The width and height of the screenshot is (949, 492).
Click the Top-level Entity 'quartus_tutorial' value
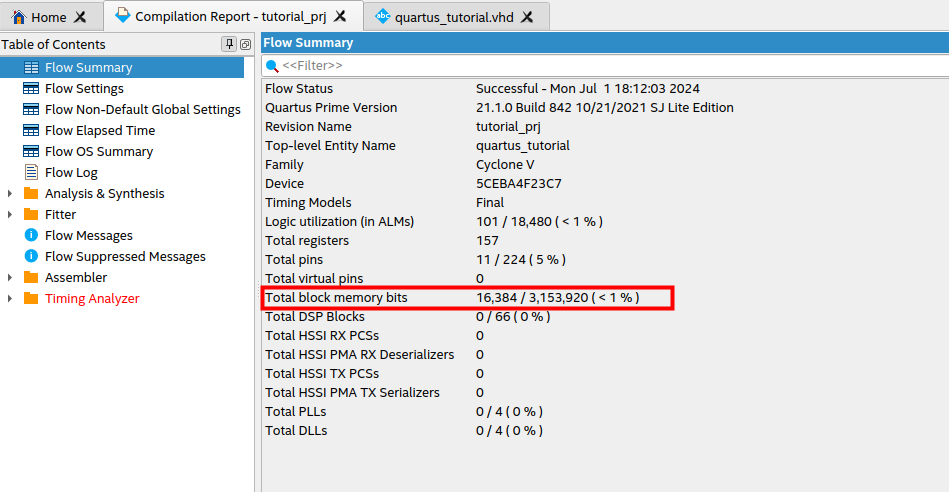click(523, 145)
